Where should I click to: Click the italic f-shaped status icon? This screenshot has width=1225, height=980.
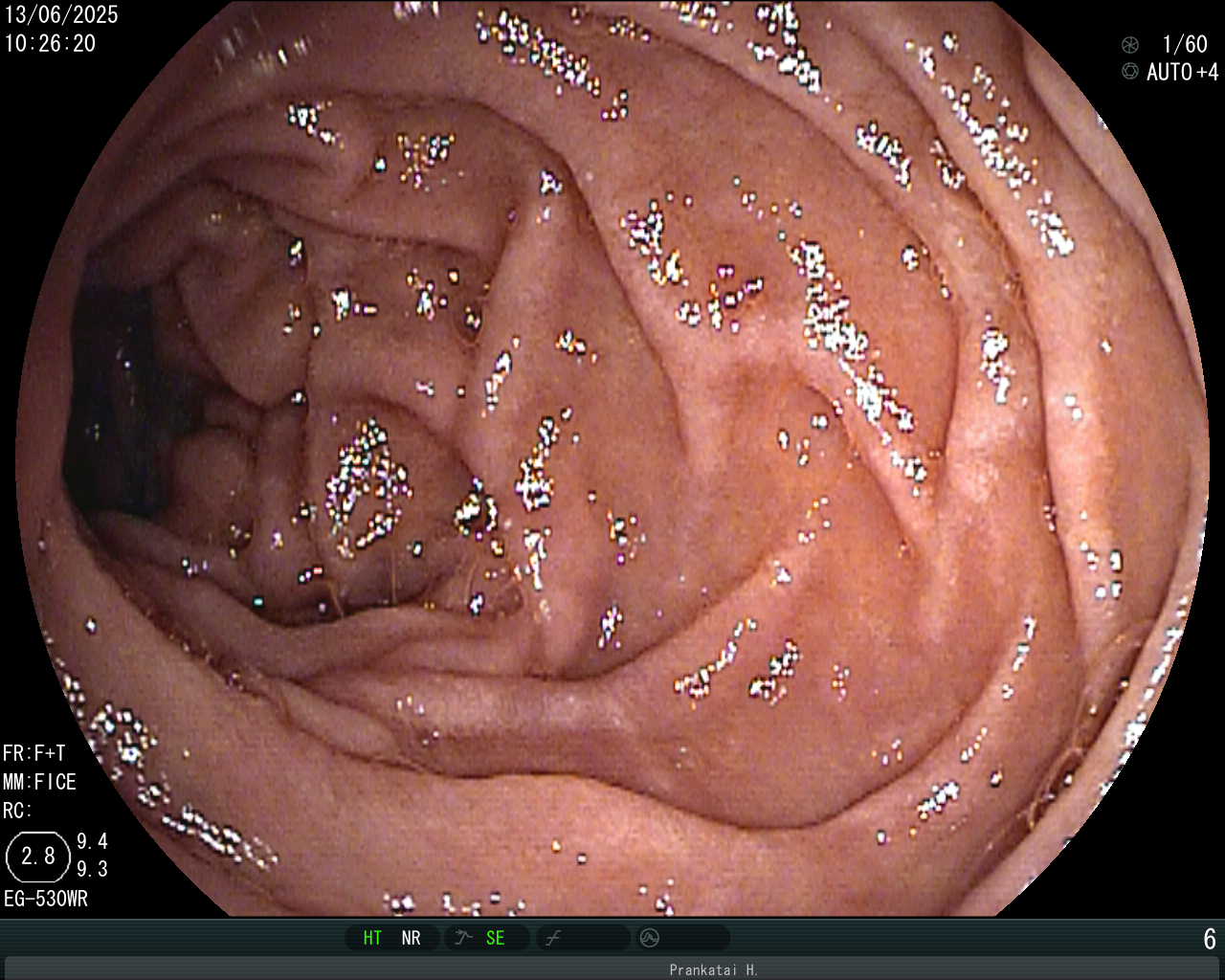coord(553,939)
